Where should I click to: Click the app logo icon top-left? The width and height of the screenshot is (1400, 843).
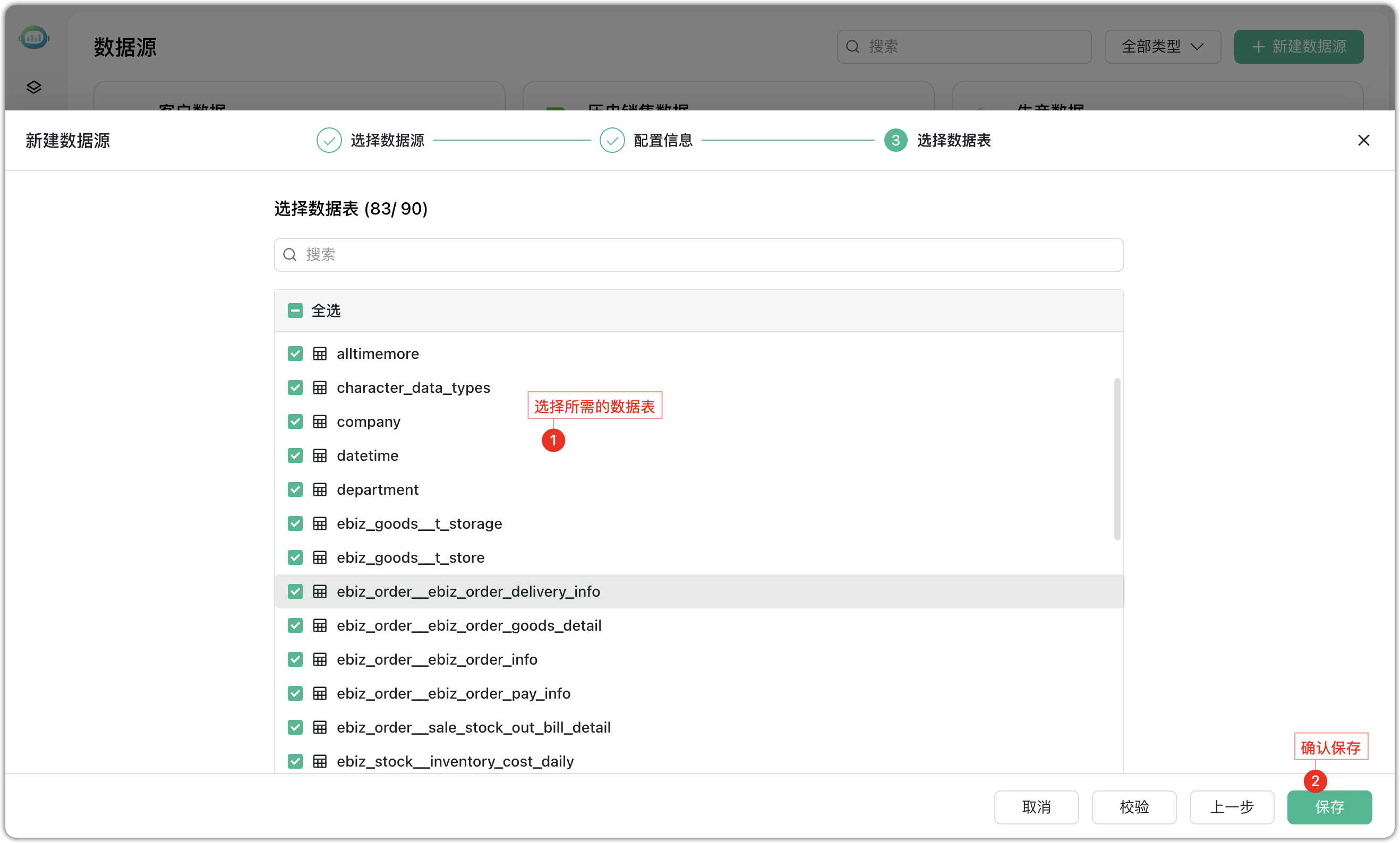point(34,37)
